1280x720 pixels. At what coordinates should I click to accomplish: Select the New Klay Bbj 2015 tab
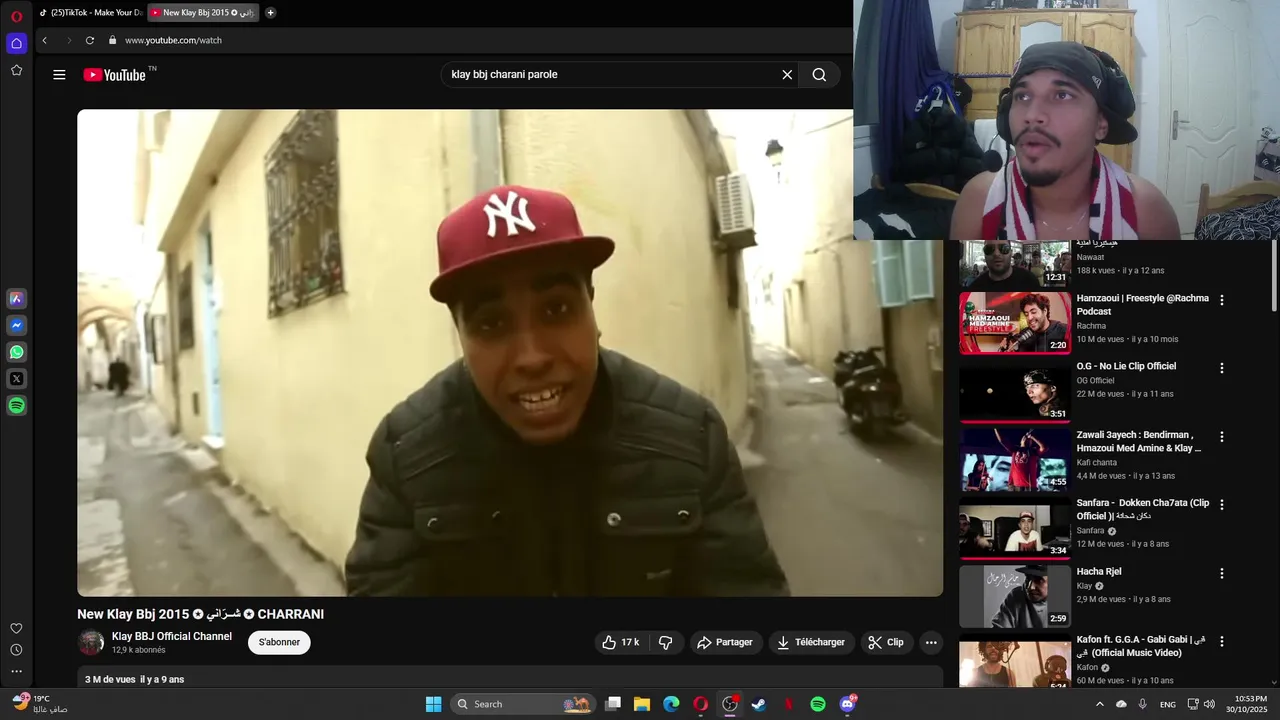(204, 13)
